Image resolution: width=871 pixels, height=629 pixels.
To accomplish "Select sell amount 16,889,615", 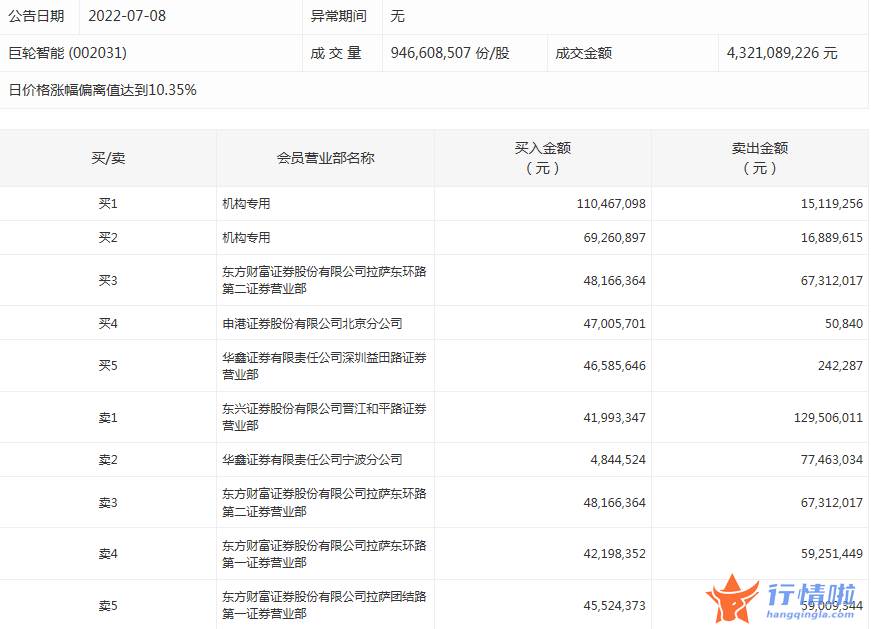I will [x=832, y=238].
